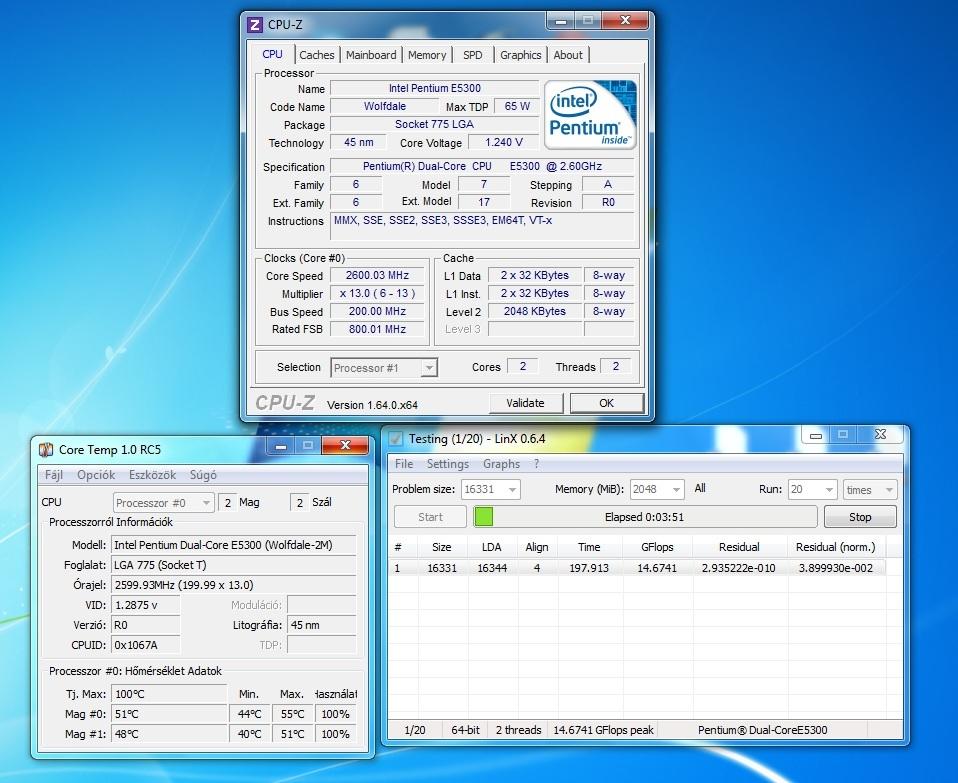Open the Memory tab in CPU-Z
958x783 pixels.
(427, 55)
